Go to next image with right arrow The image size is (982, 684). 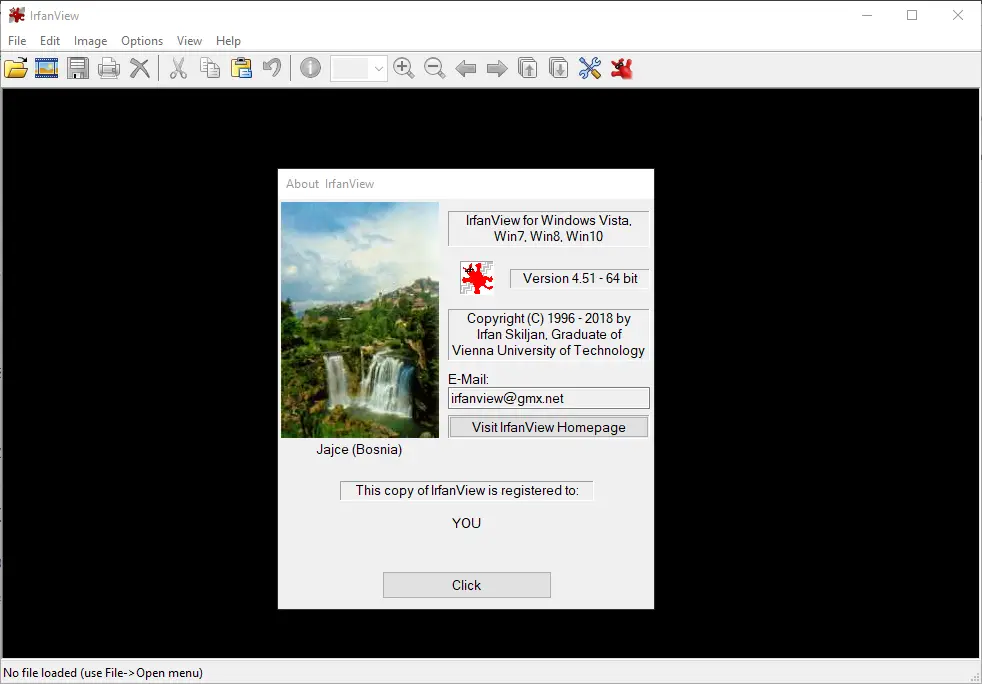[497, 68]
